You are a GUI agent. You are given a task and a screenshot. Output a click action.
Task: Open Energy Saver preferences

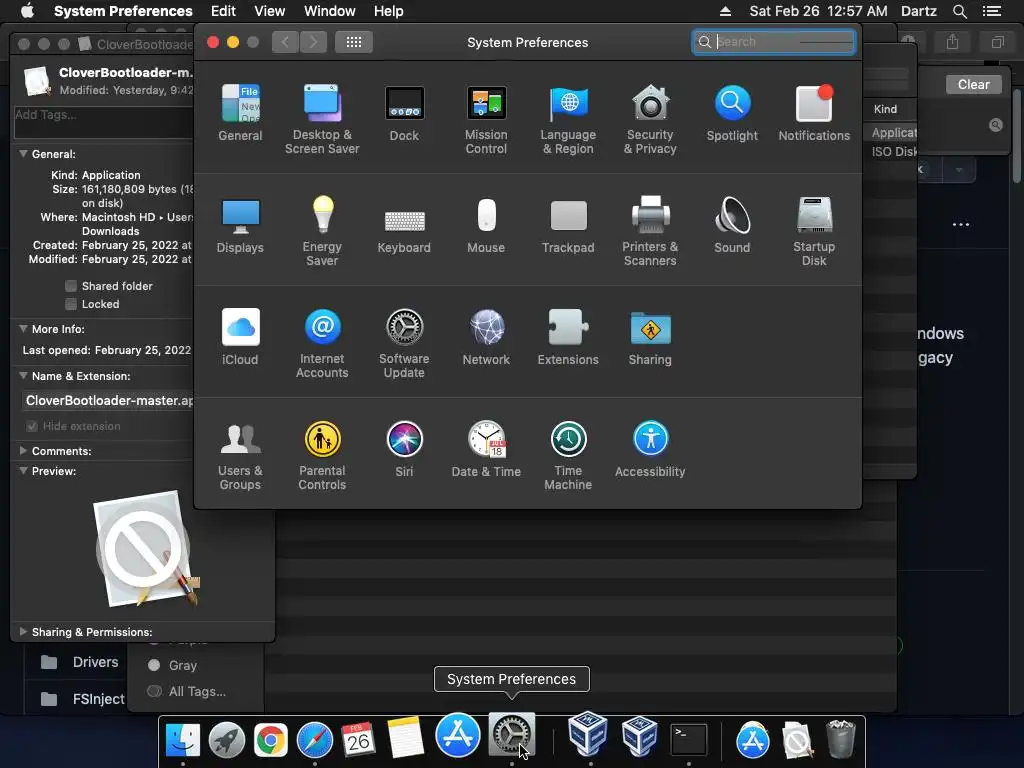click(322, 231)
